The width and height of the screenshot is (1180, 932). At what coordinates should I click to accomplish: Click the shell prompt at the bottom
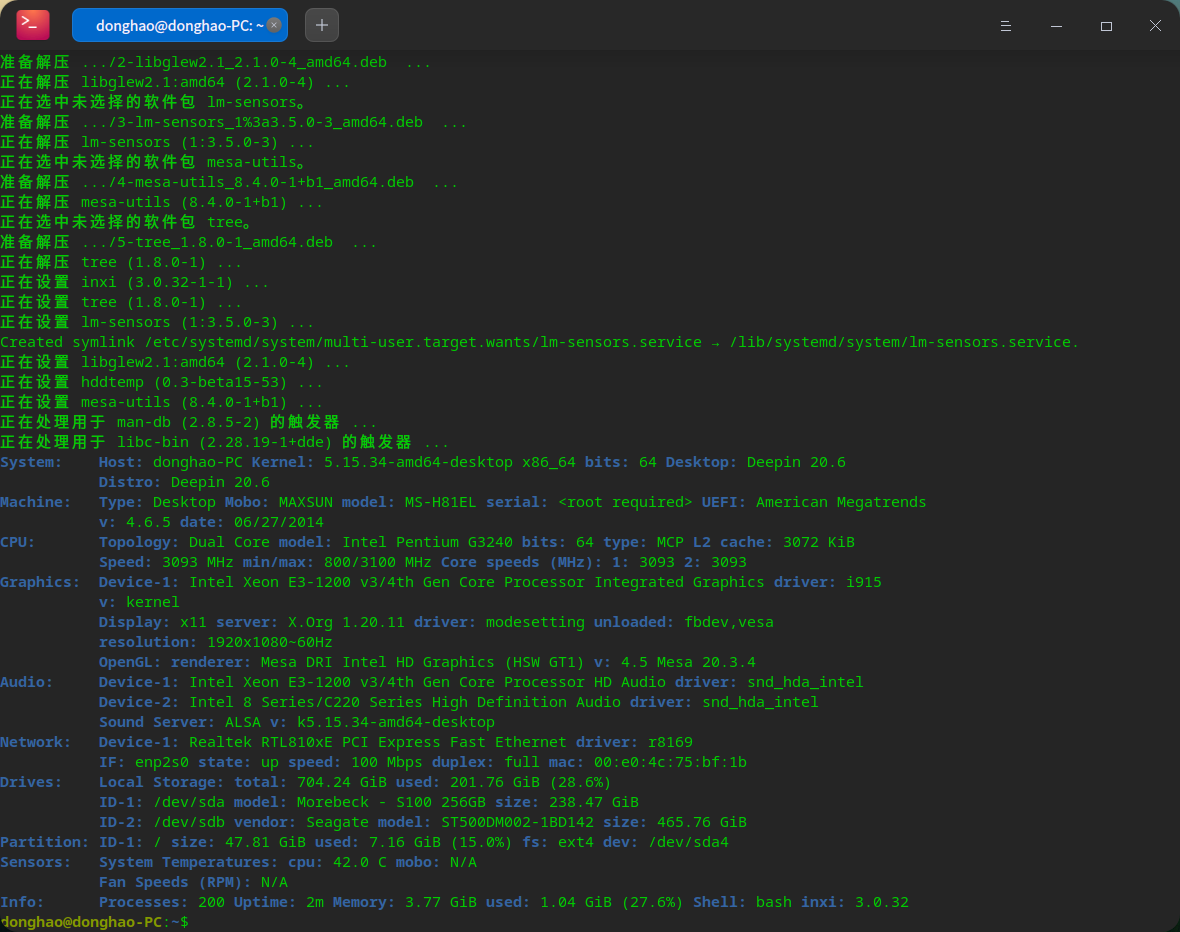click(x=95, y=922)
